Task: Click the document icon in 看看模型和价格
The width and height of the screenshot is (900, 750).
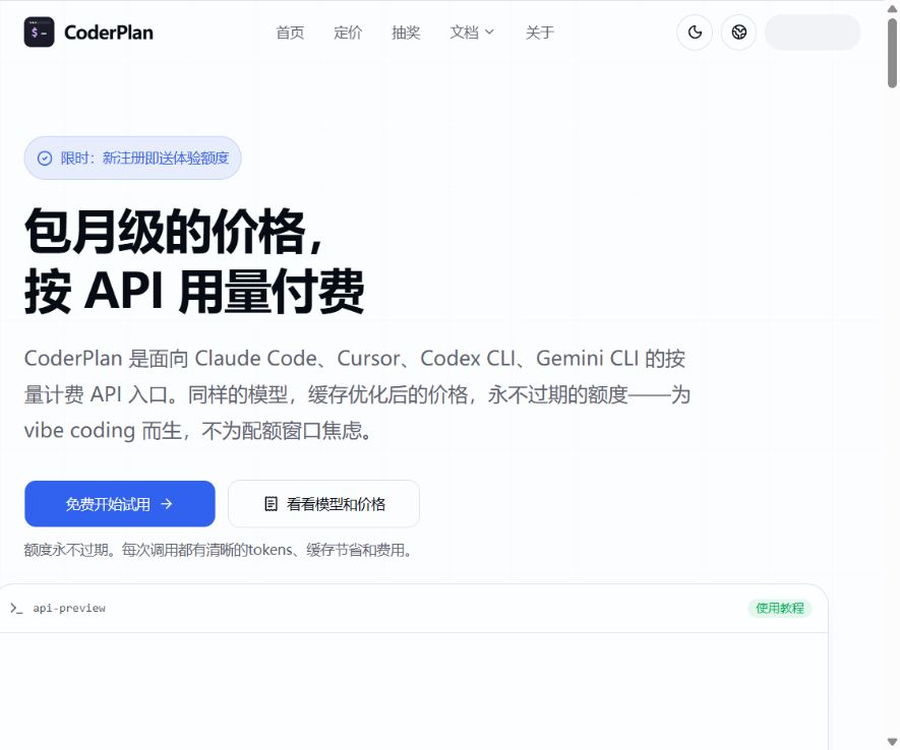Action: point(270,504)
